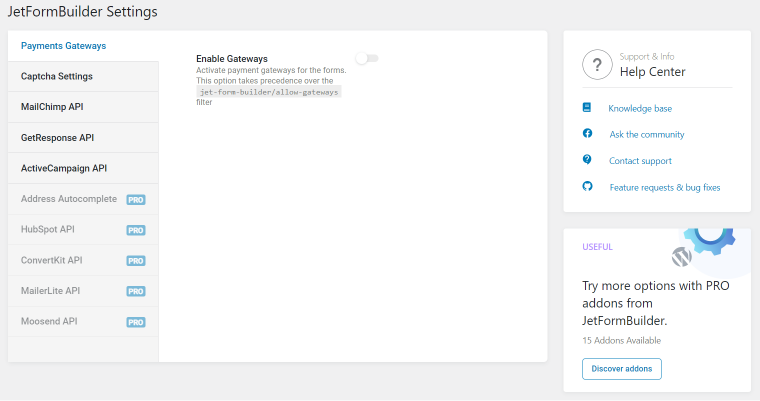Click the blue gear graphic in the PRO card
This screenshot has width=760, height=401.
tap(710, 241)
